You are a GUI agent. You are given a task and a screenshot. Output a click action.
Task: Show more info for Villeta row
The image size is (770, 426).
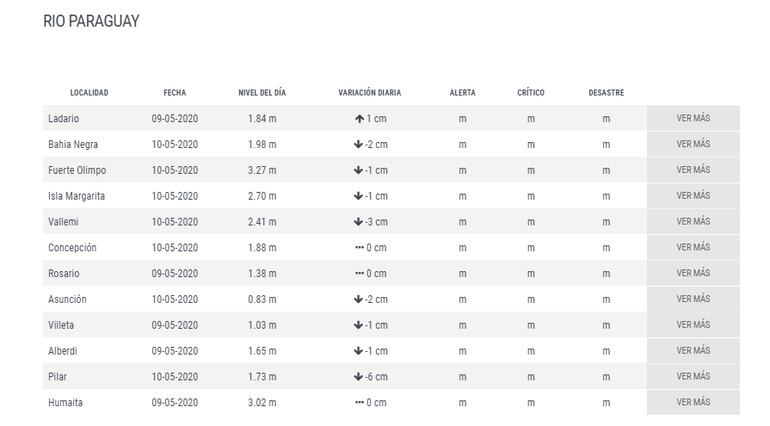[693, 325]
